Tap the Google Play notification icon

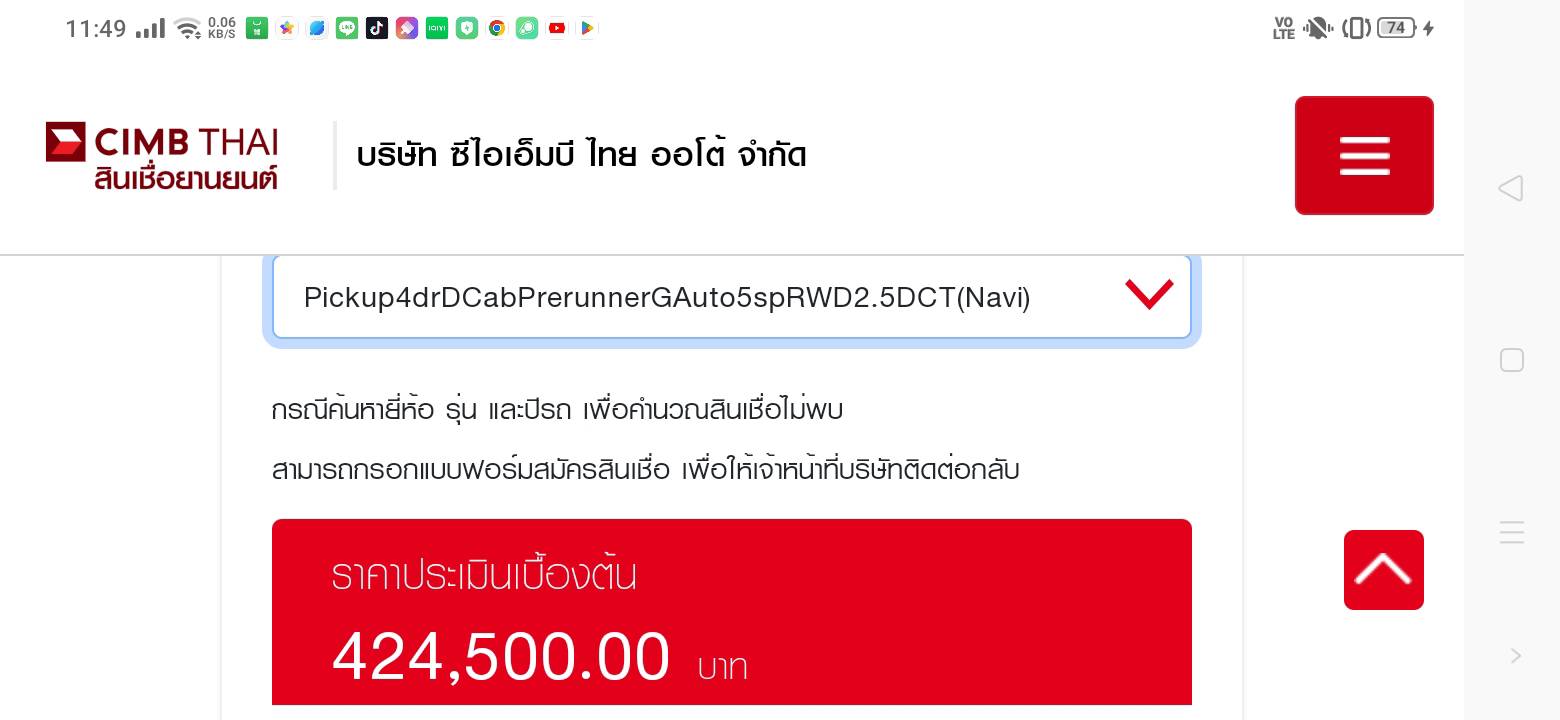click(587, 28)
